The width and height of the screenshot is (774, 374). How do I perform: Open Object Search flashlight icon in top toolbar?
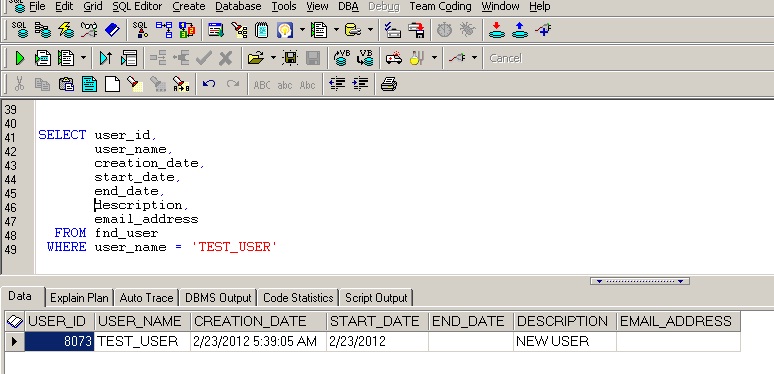coord(239,30)
